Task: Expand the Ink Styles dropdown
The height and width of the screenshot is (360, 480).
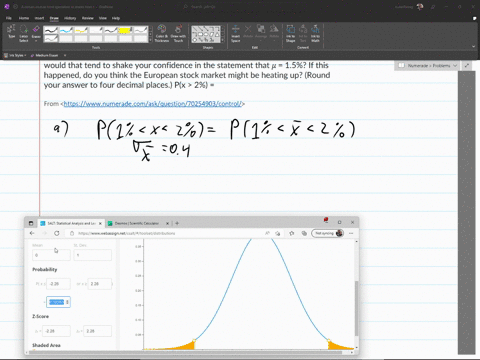Action: click(x=15, y=55)
